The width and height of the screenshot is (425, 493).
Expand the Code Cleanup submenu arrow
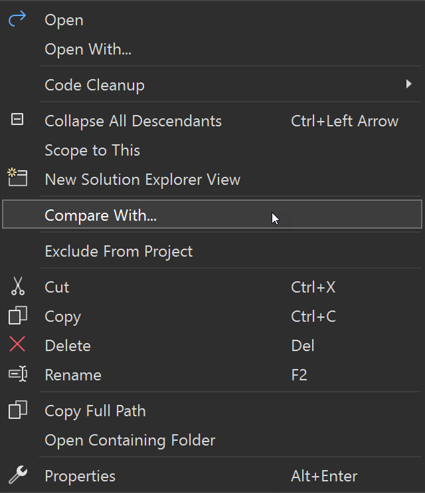coord(409,84)
